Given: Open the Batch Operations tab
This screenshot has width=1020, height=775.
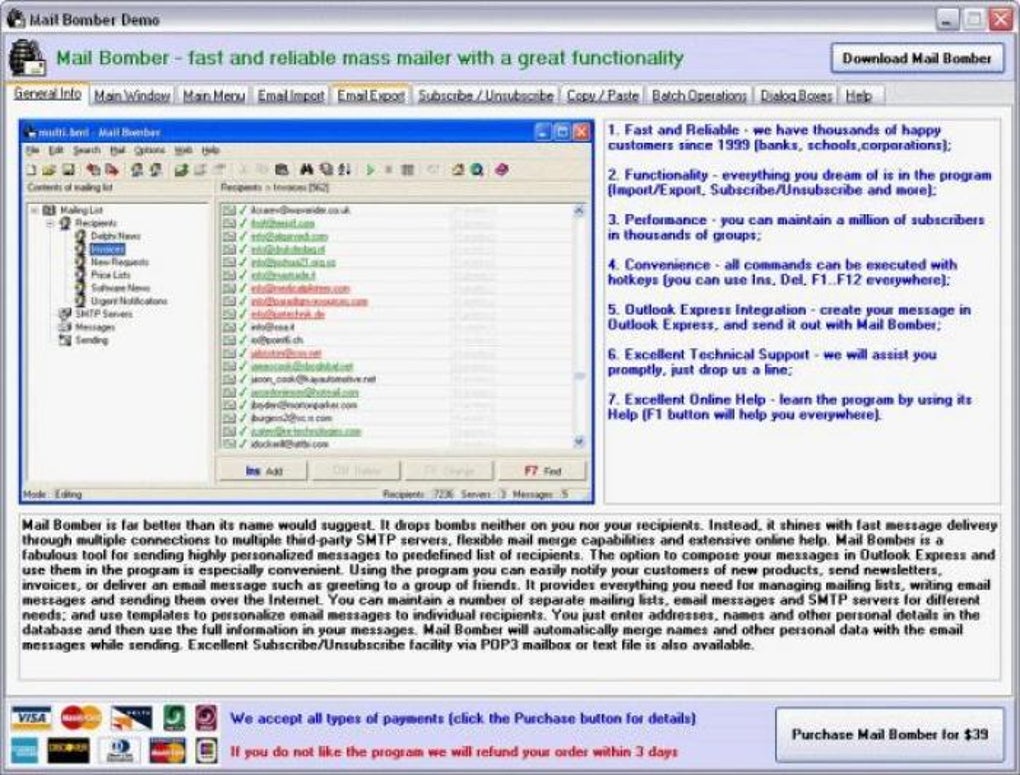Looking at the screenshot, I should [x=699, y=96].
